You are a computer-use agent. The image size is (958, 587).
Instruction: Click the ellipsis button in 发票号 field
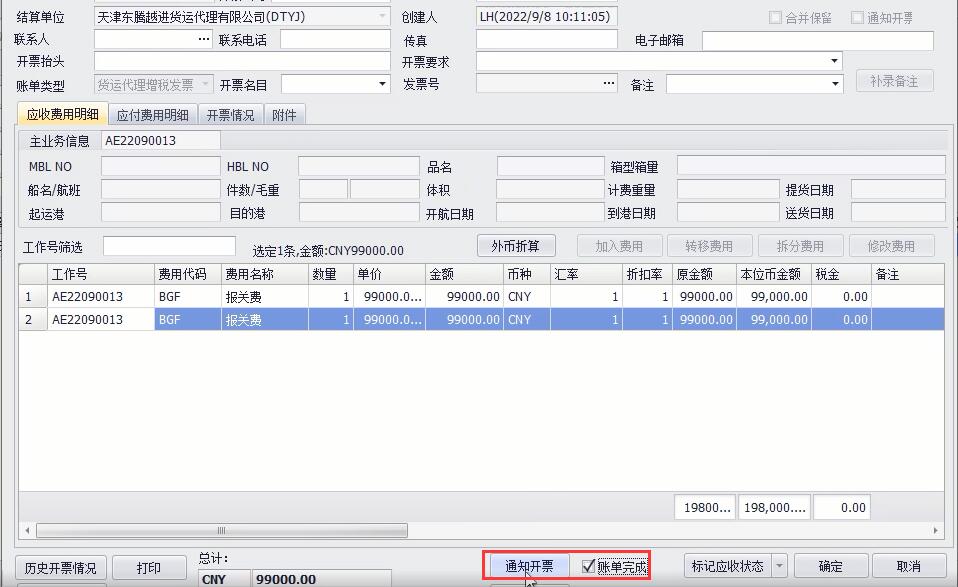point(609,84)
